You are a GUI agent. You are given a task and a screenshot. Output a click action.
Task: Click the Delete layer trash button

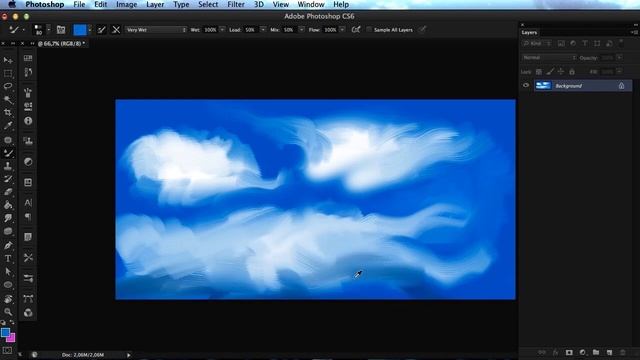[622, 352]
